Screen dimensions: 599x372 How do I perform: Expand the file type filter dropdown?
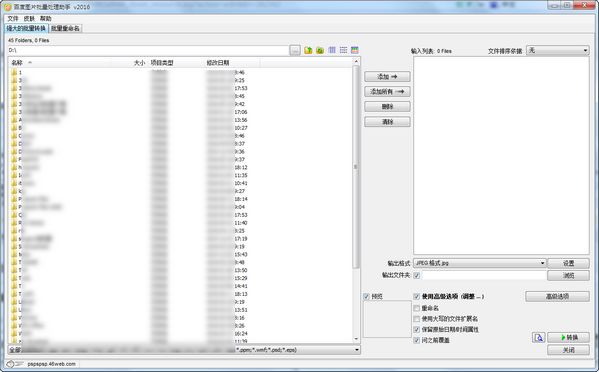tap(184, 350)
